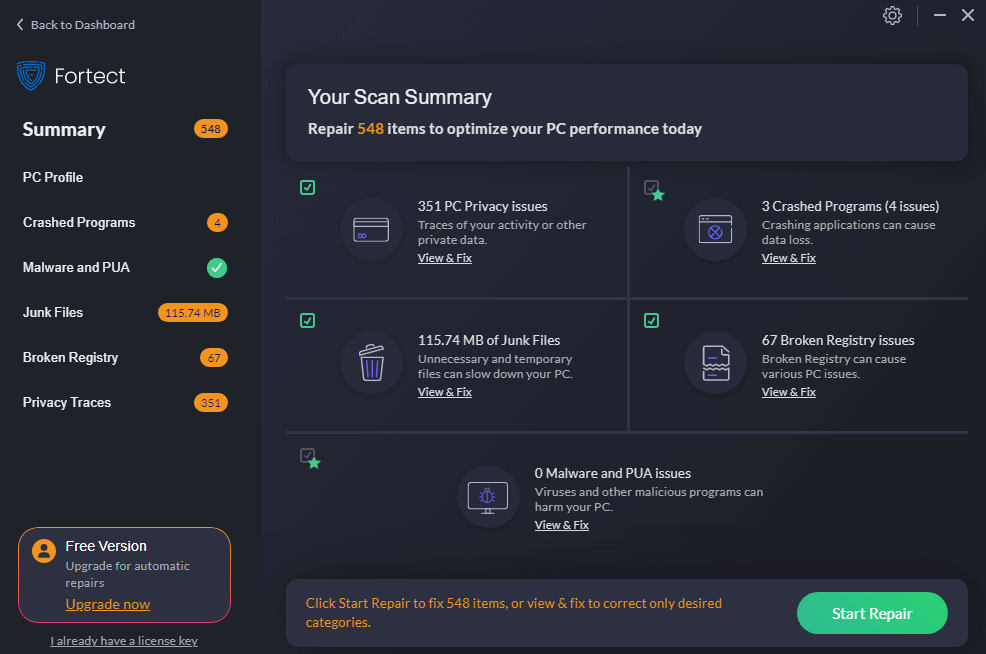The width and height of the screenshot is (986, 654).
Task: Open the PC Profile section
Action: (53, 177)
